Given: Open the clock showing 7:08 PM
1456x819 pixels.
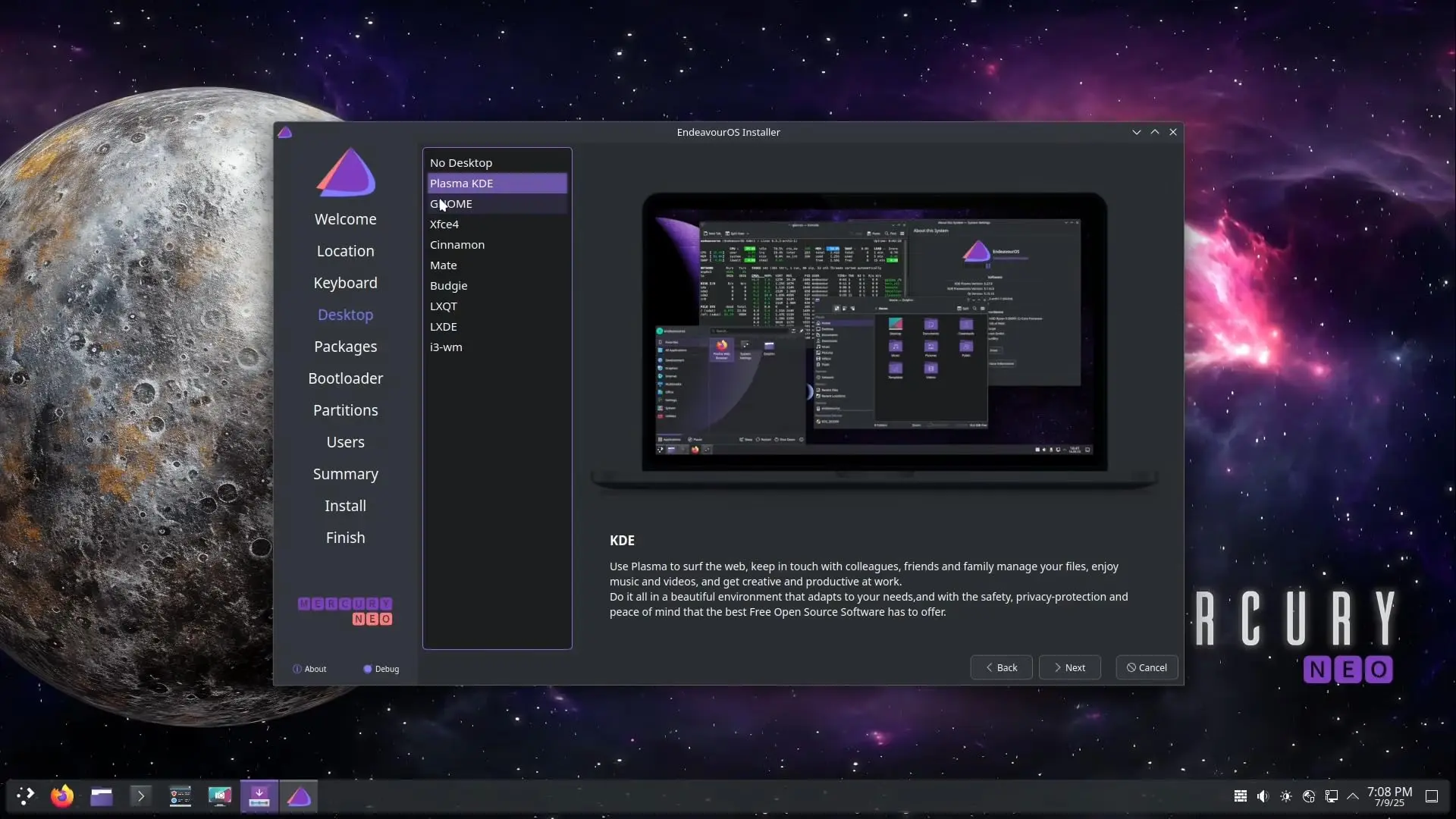Looking at the screenshot, I should point(1389,796).
